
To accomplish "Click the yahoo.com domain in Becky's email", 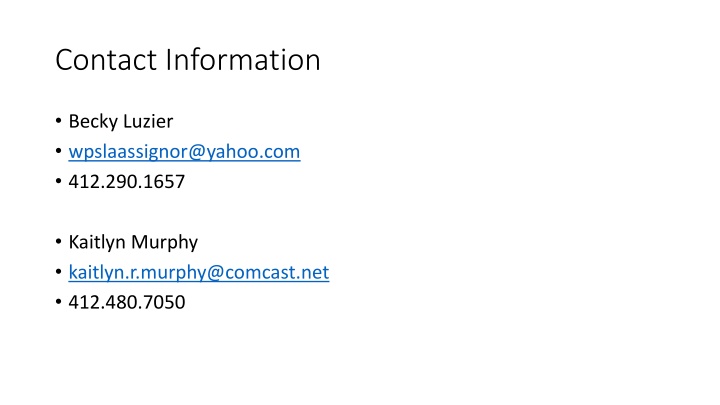I will tap(253, 152).
